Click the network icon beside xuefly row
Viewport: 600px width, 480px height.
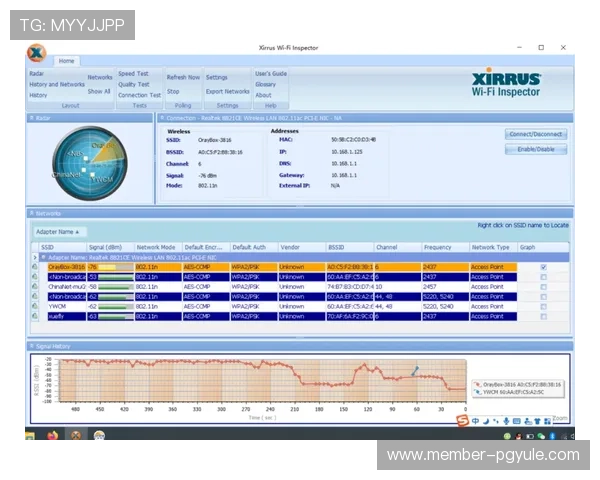click(35, 317)
